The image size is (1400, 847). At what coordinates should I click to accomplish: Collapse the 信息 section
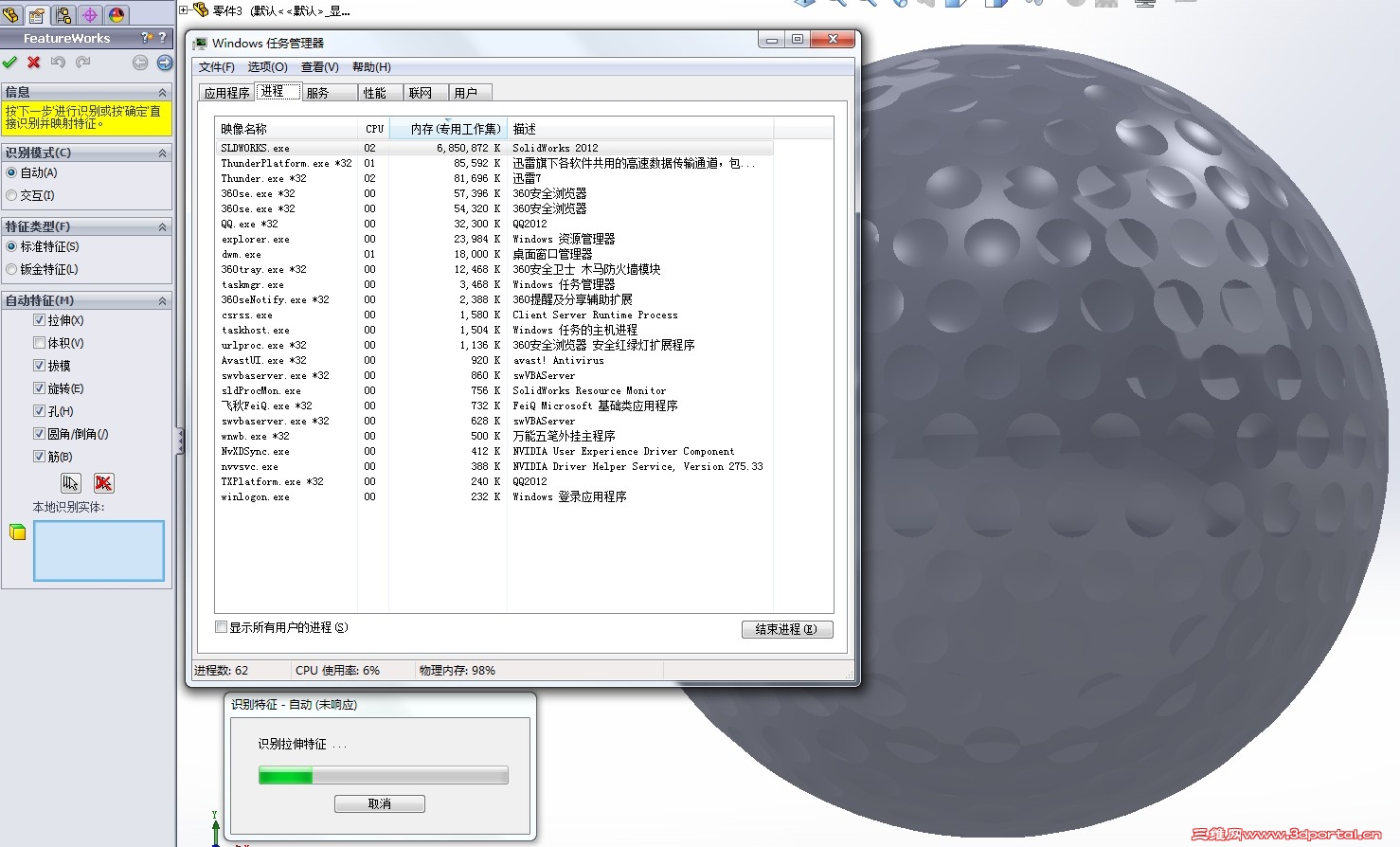[x=163, y=92]
